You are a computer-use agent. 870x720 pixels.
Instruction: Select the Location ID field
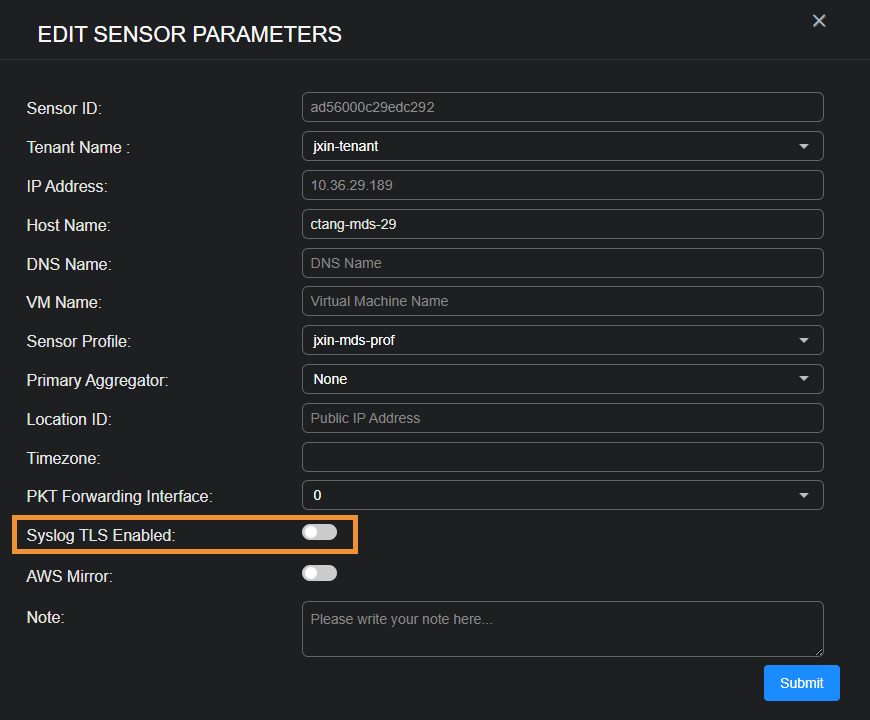click(562, 418)
